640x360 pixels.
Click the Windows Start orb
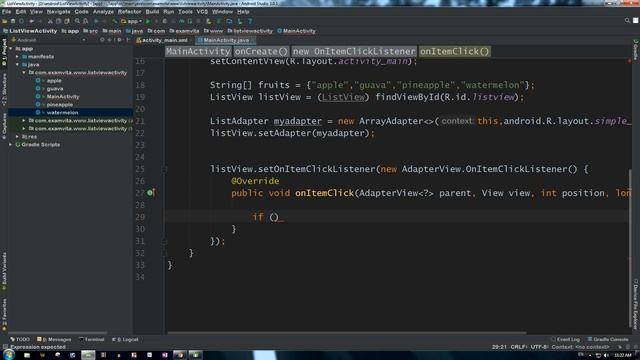(9, 355)
